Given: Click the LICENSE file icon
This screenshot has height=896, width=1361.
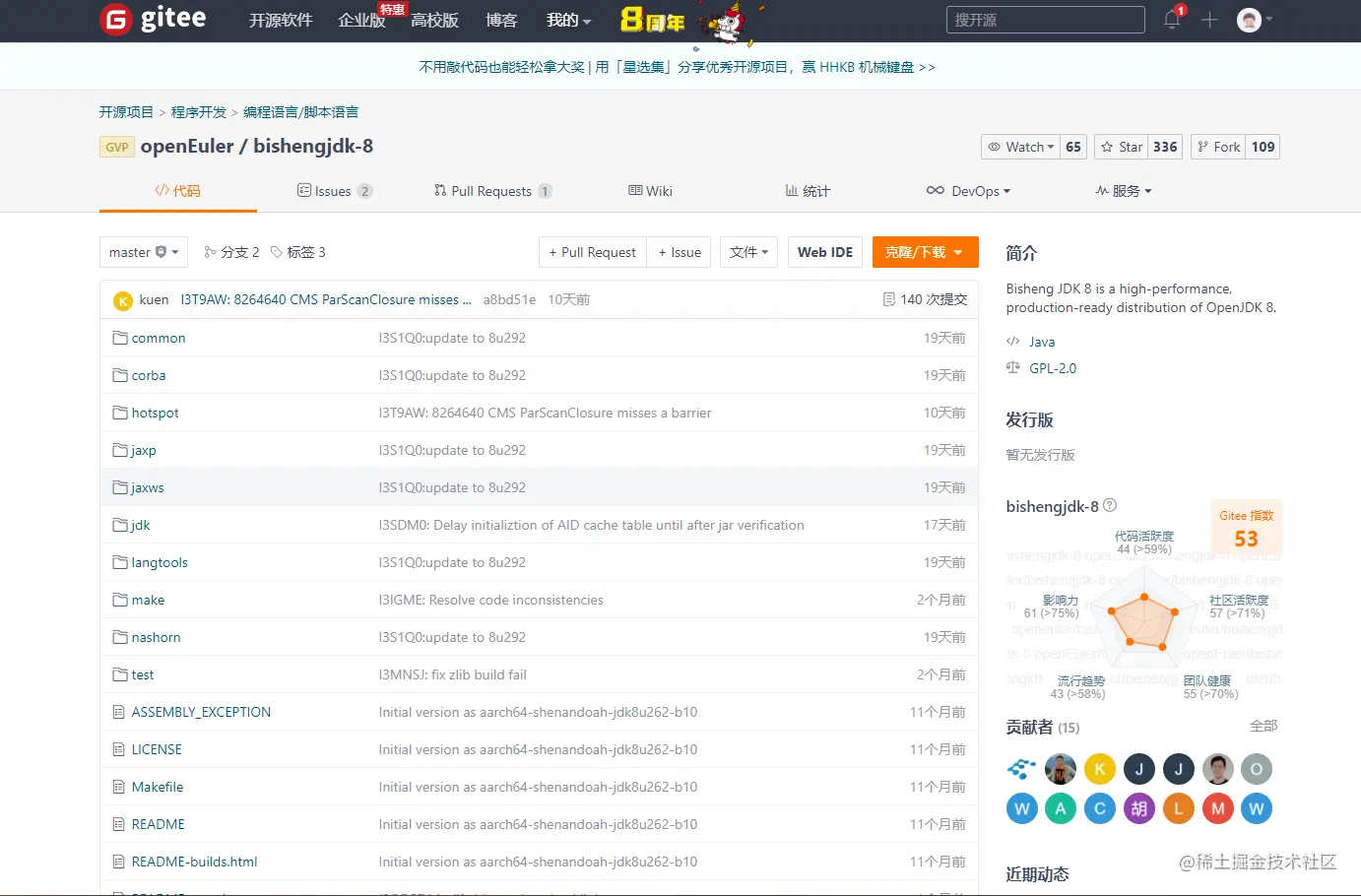Looking at the screenshot, I should pyautogui.click(x=119, y=749).
